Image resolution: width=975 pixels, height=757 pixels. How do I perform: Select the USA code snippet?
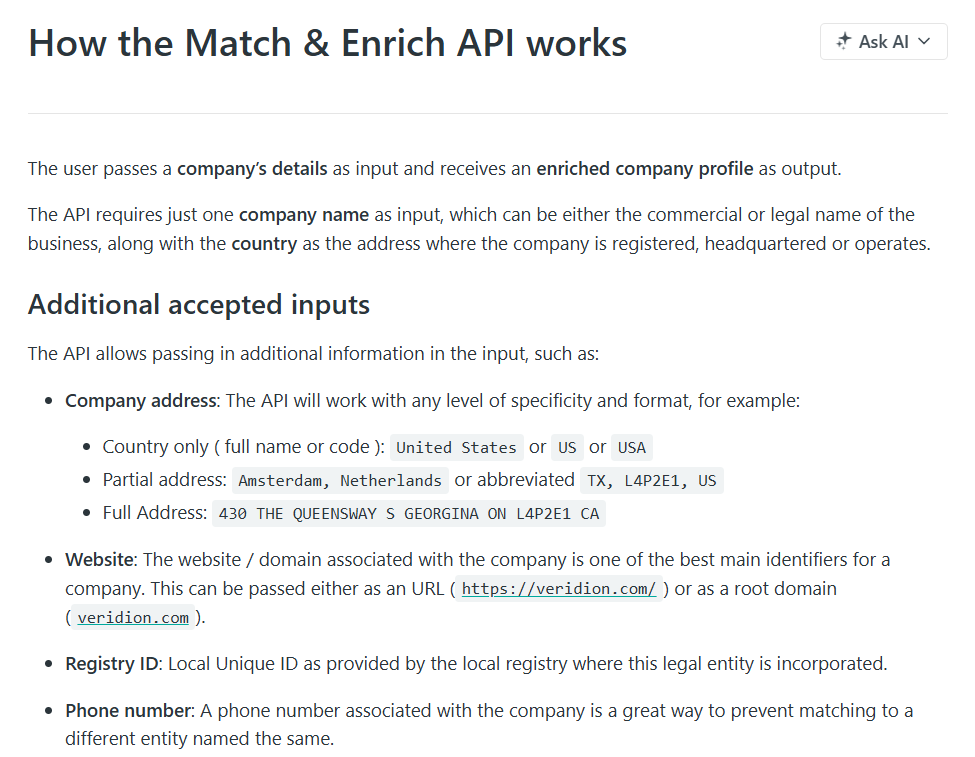[x=631, y=447]
